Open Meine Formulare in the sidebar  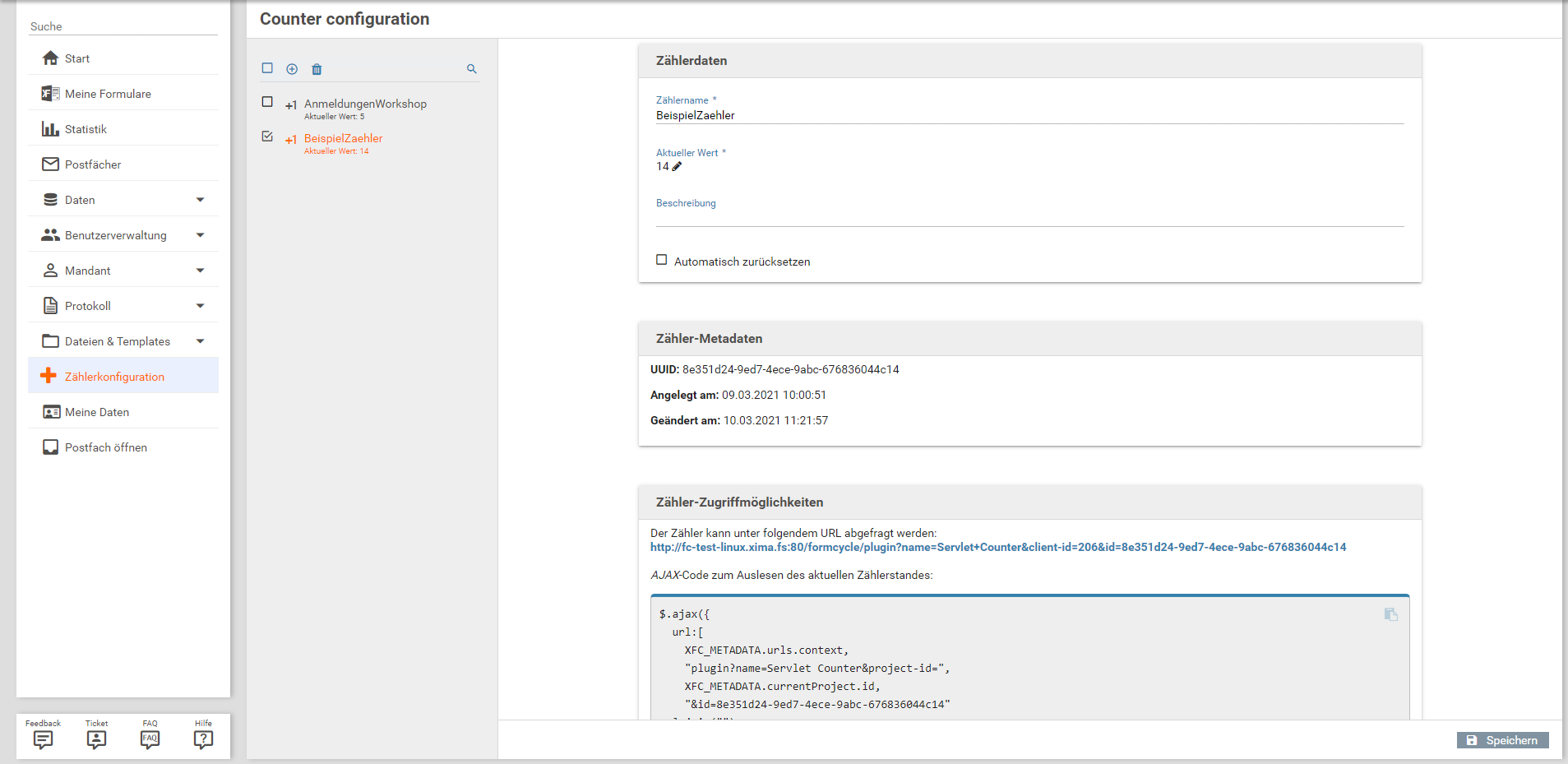pyautogui.click(x=108, y=94)
